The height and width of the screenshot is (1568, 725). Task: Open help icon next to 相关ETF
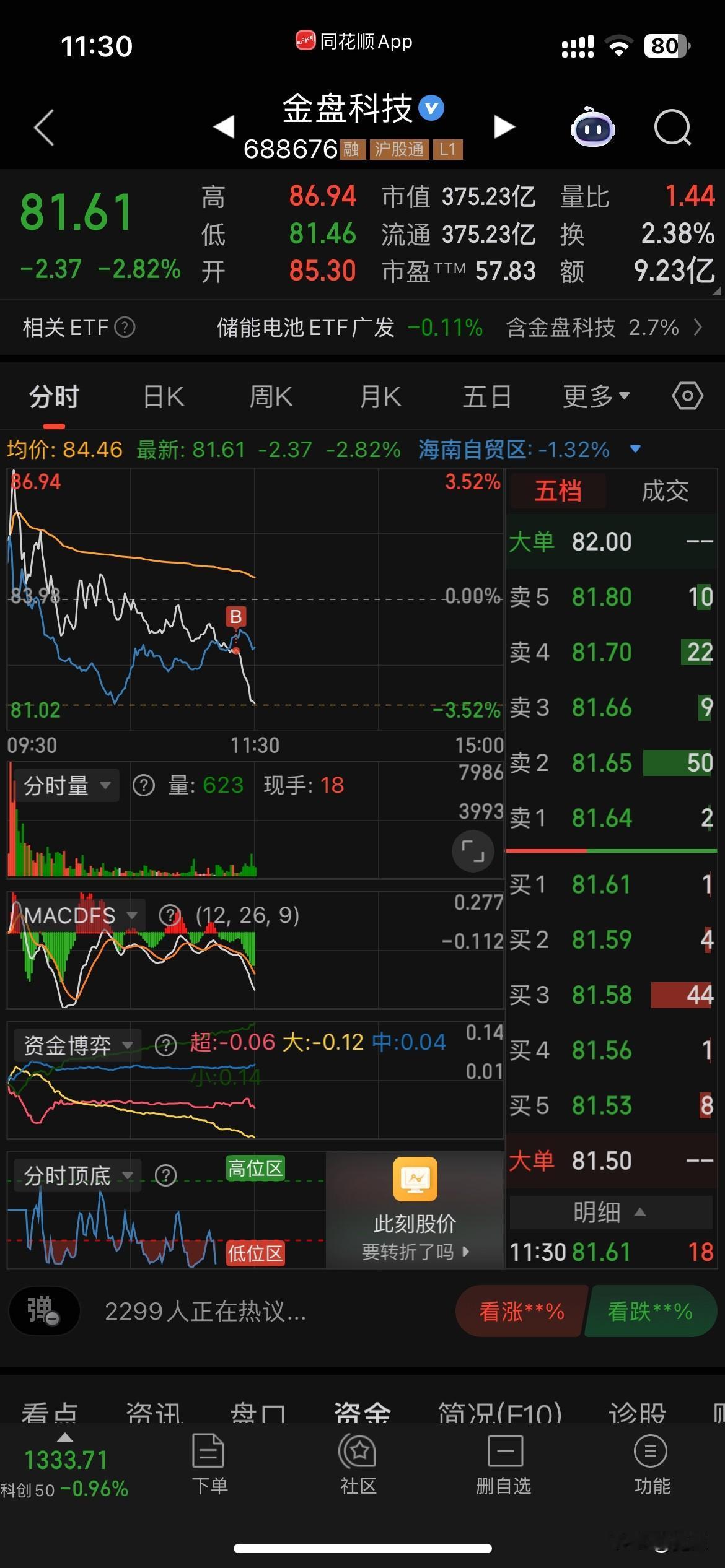(125, 327)
